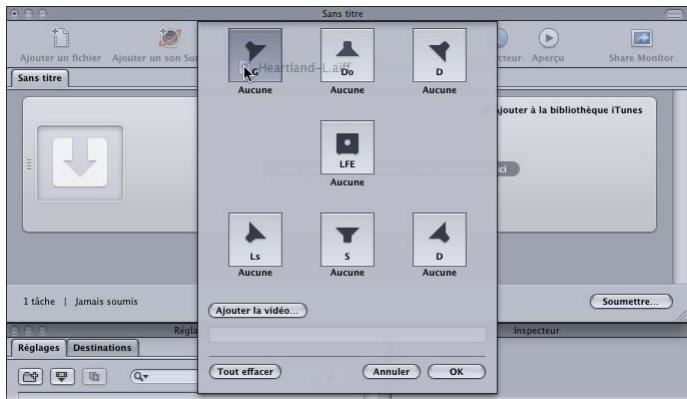
Task: Click the duplicate setting icon
Action: pos(94,377)
